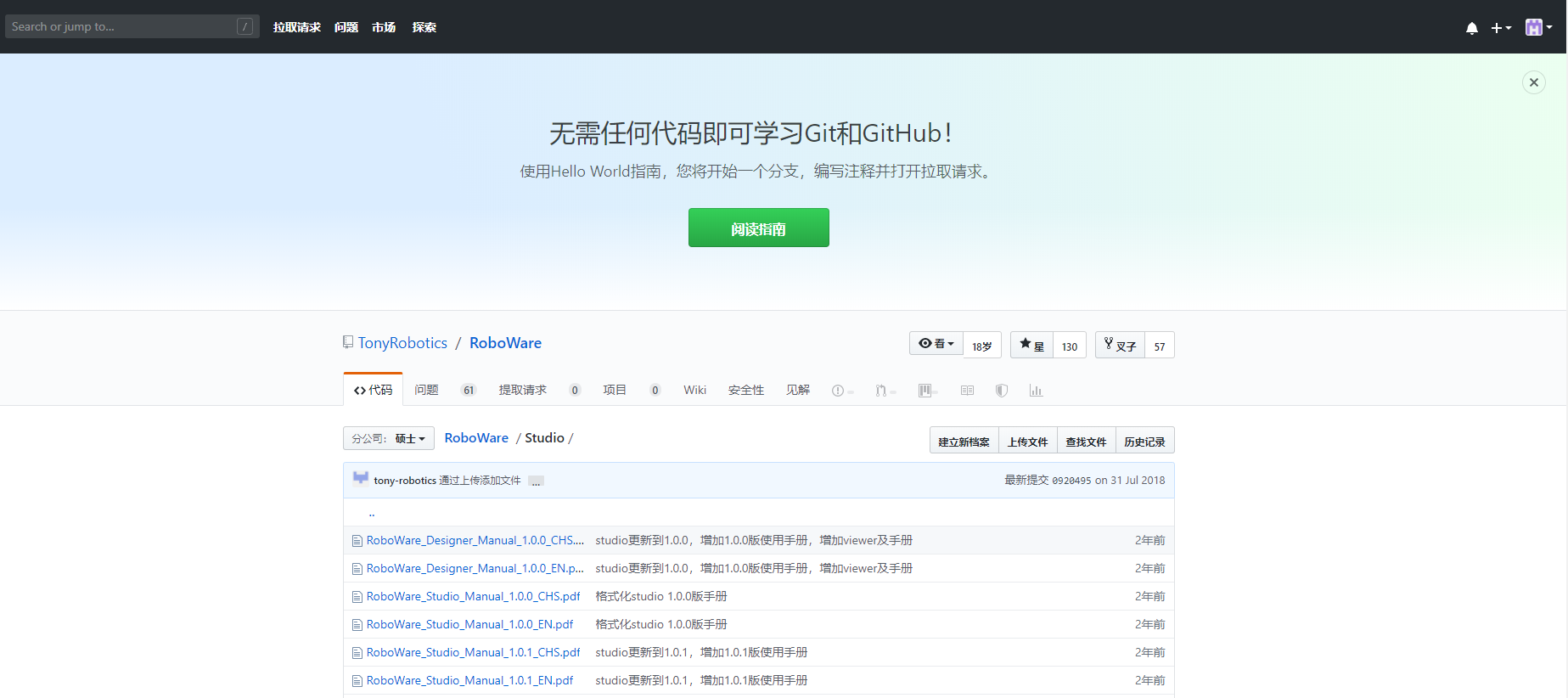The image size is (1568, 698).
Task: Switch to the 项目 projects tab
Action: [615, 390]
